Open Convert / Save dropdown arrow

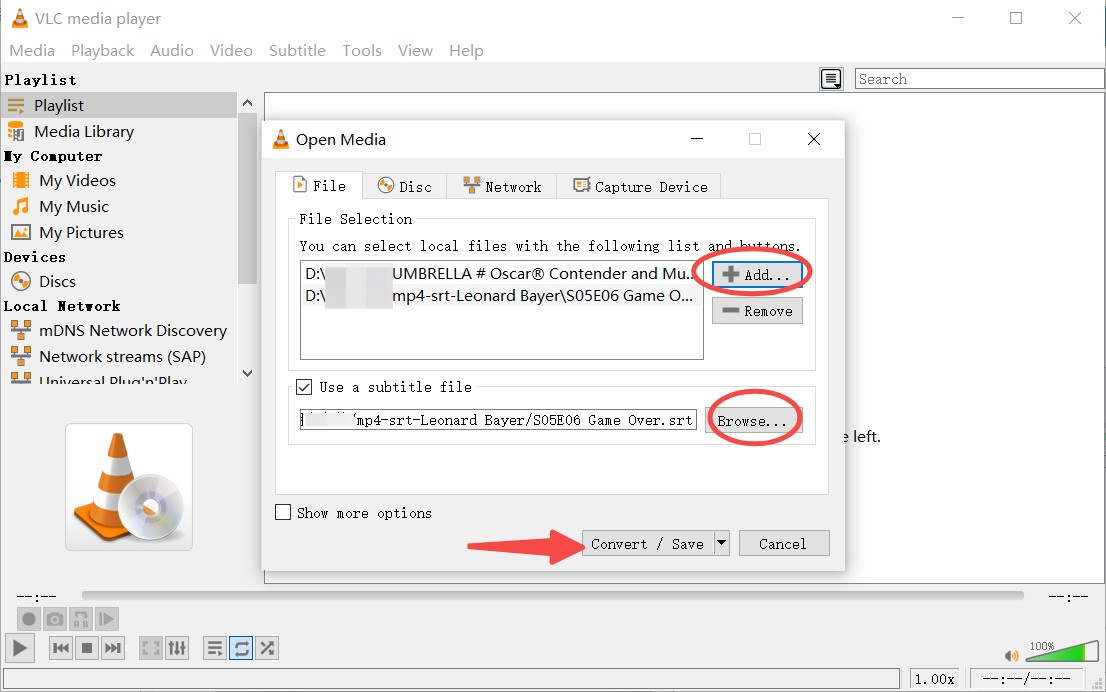pos(722,543)
